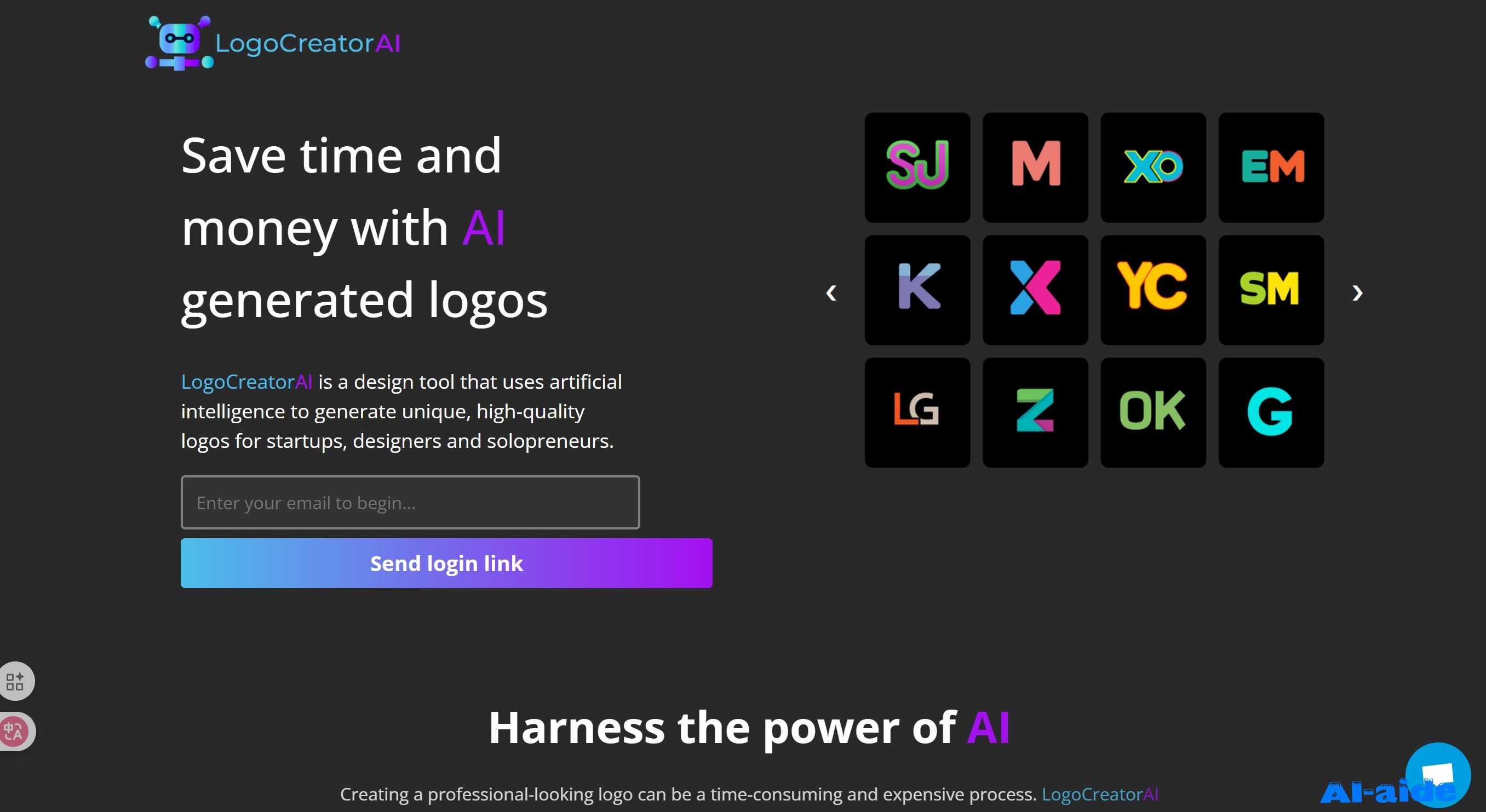The image size is (1486, 812).
Task: Pick the purple K sample logo
Action: click(917, 290)
